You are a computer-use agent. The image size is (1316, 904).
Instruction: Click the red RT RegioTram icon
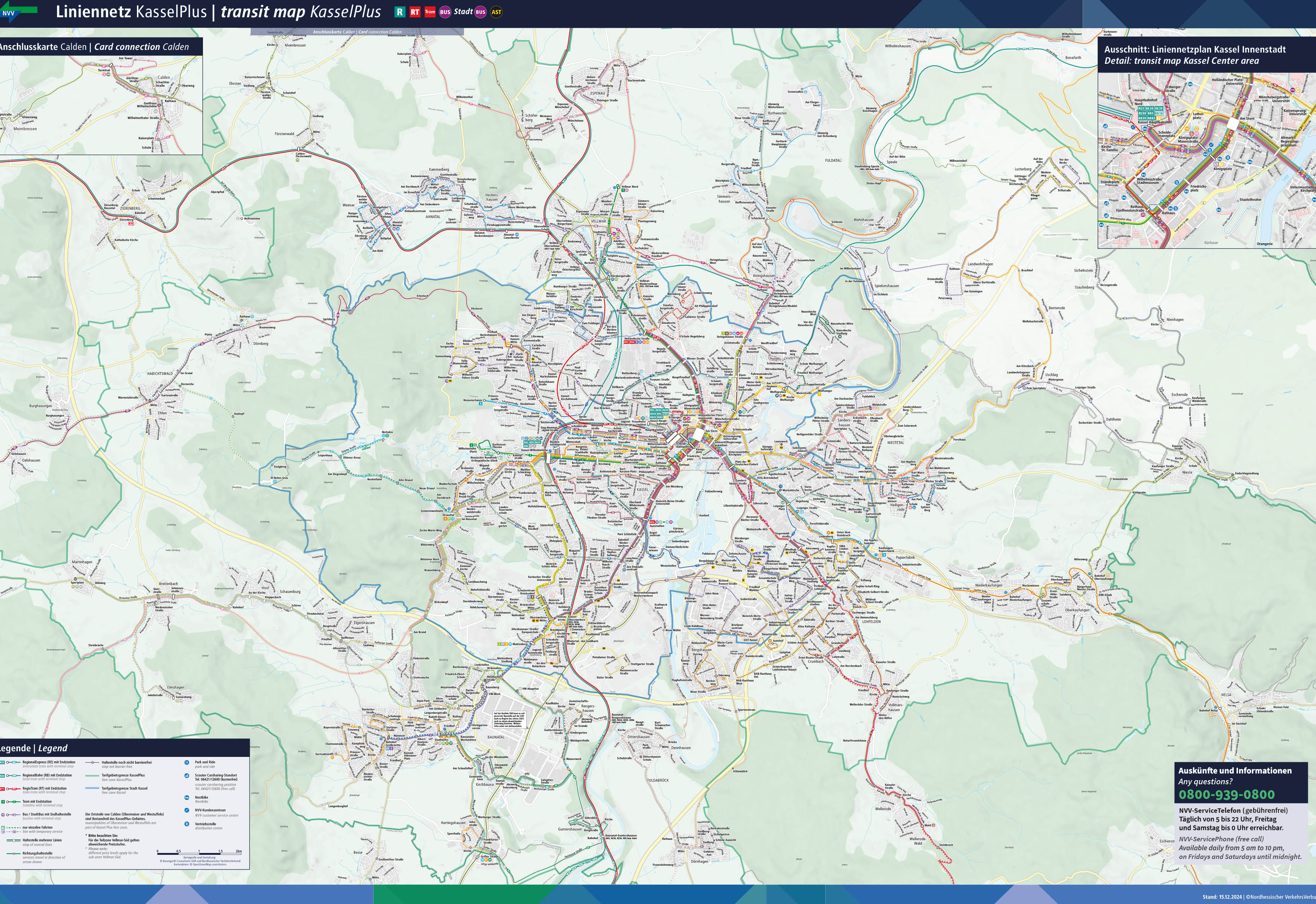pos(415,12)
